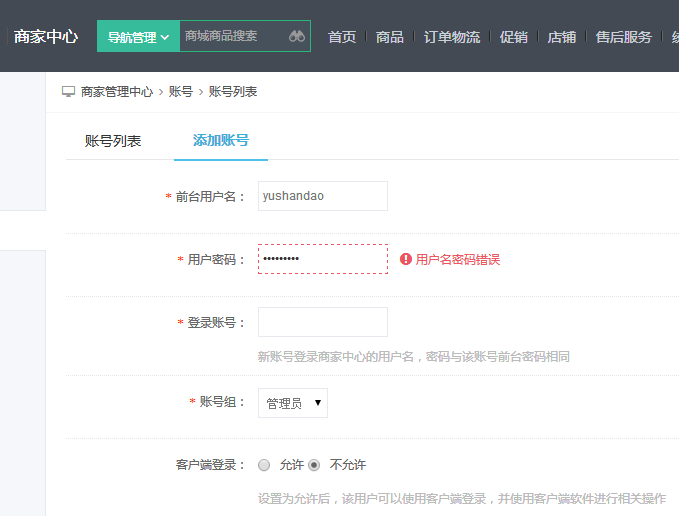Select the 允许 radio button
This screenshot has width=679, height=516.
[264, 465]
